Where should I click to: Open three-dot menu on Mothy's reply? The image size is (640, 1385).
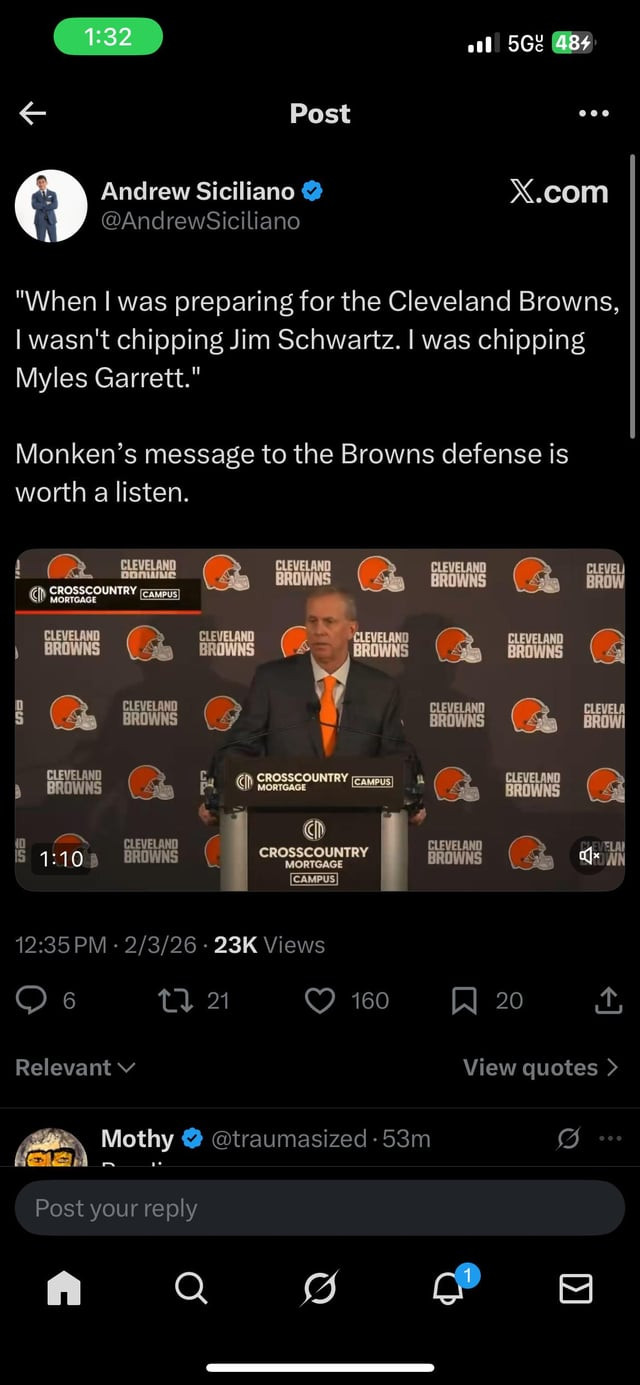tap(610, 1138)
